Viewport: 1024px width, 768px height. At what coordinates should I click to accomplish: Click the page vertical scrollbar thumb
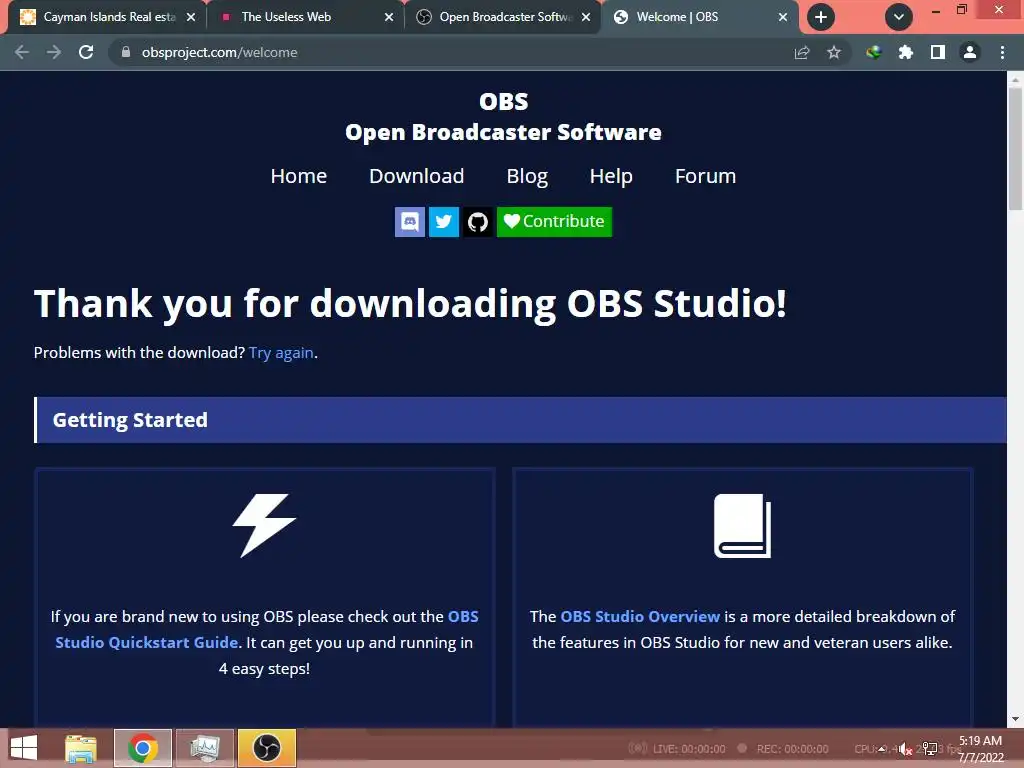click(1015, 148)
